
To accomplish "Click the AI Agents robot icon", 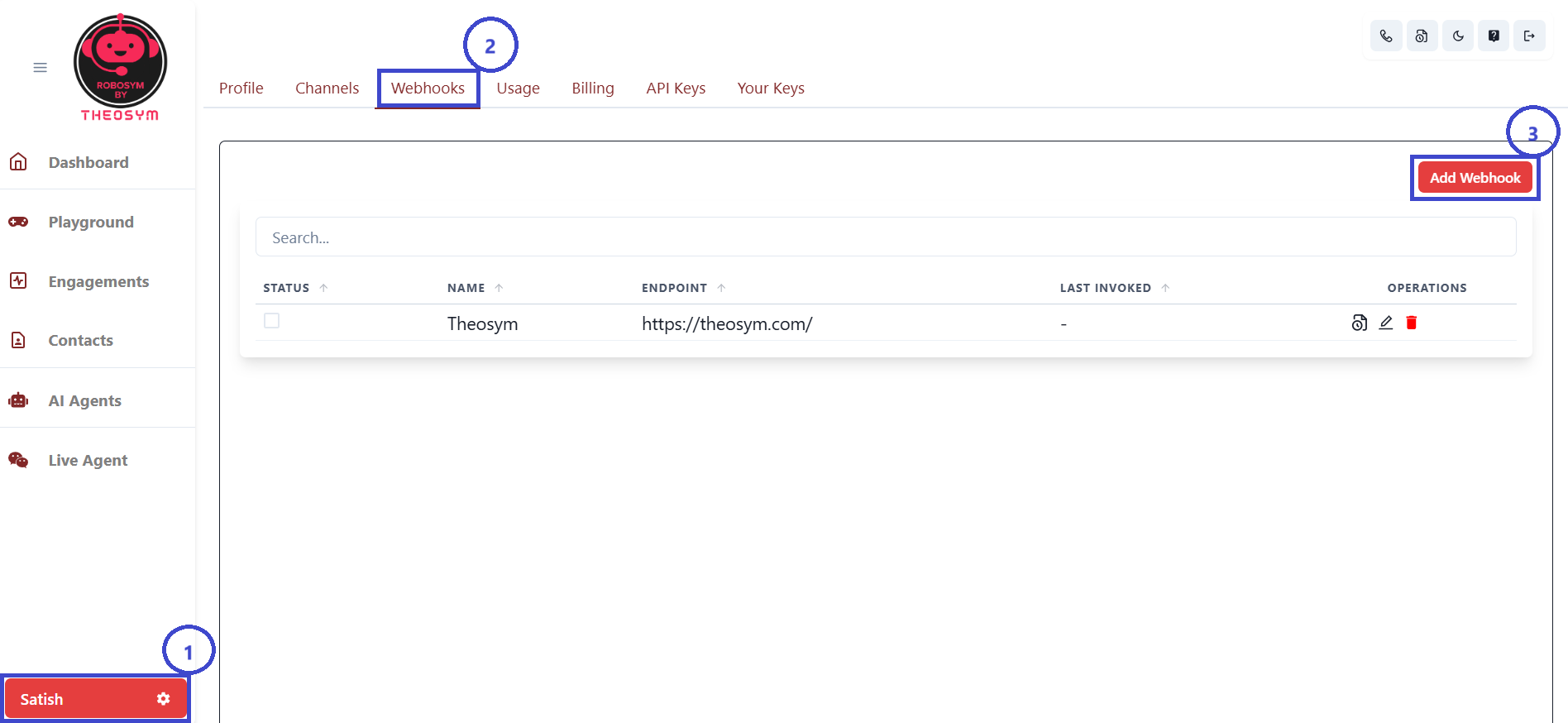I will [18, 400].
